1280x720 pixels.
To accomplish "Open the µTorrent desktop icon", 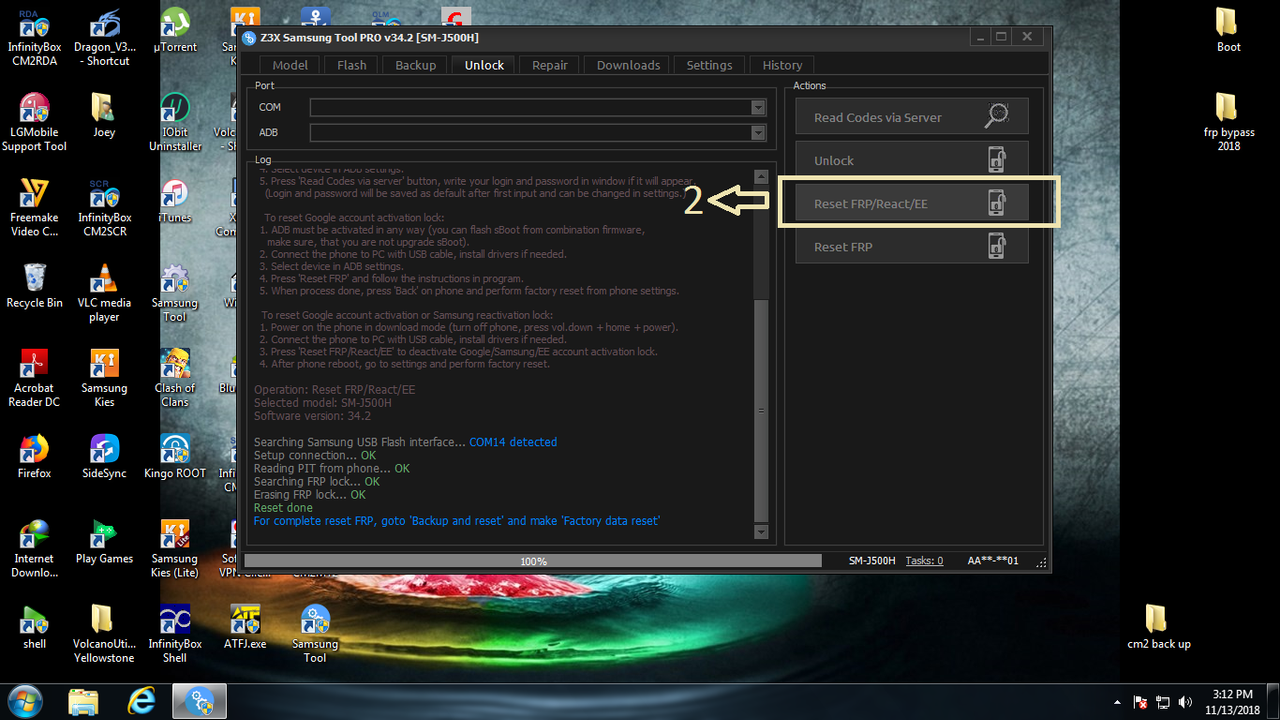I will [x=175, y=31].
